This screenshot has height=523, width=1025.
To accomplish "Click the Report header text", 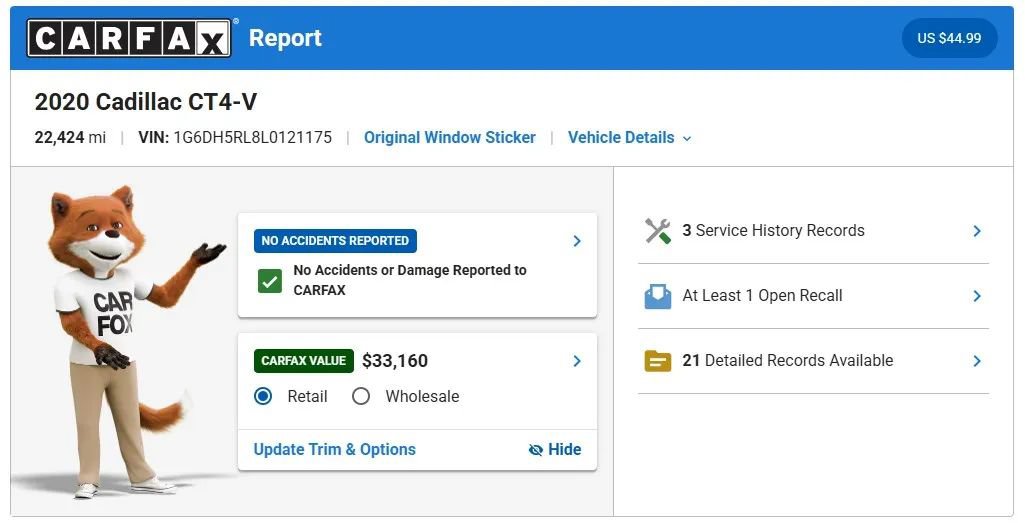I will [285, 38].
